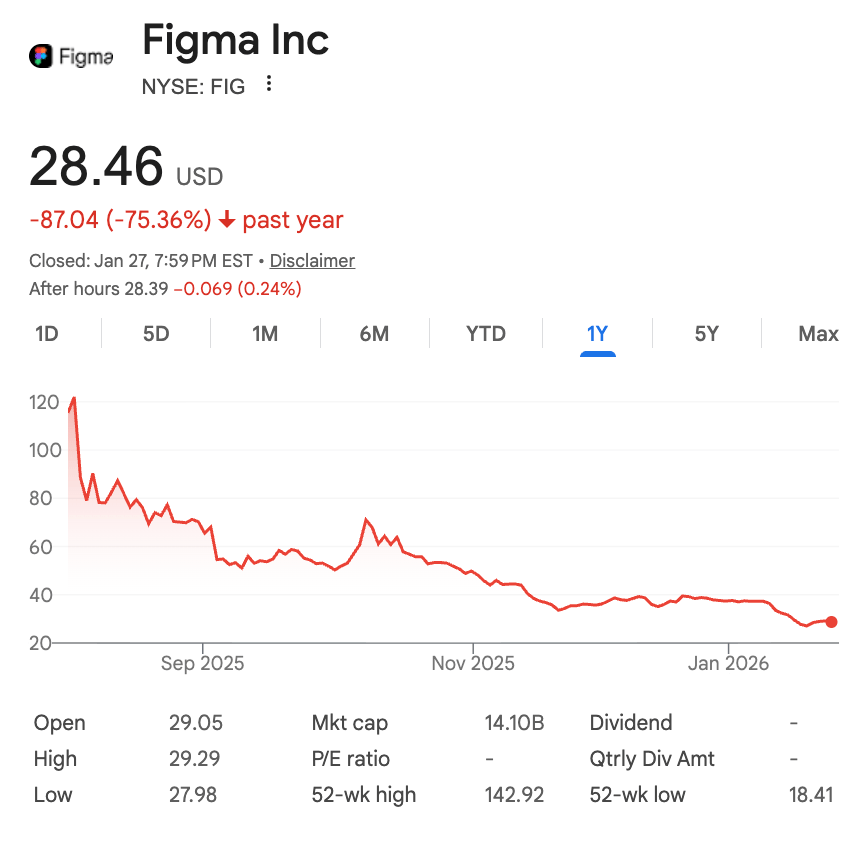
Task: Click the Figma Inc company title
Action: (x=235, y=40)
